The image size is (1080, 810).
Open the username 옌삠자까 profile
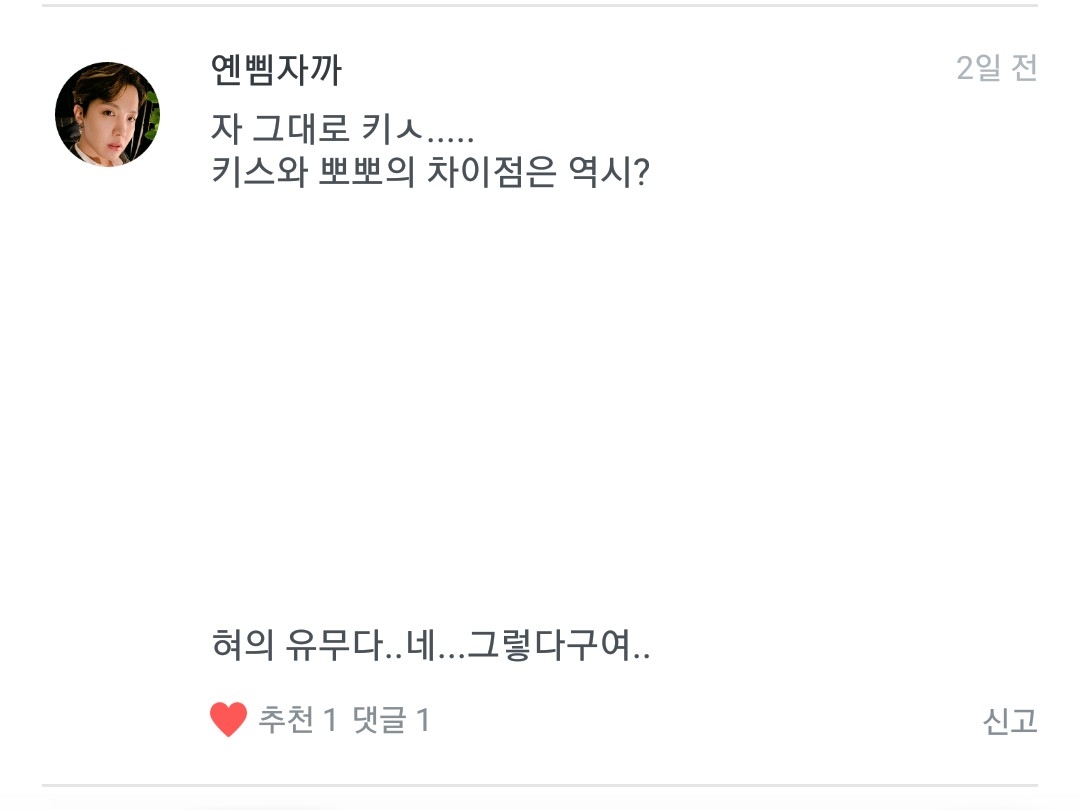pos(277,70)
